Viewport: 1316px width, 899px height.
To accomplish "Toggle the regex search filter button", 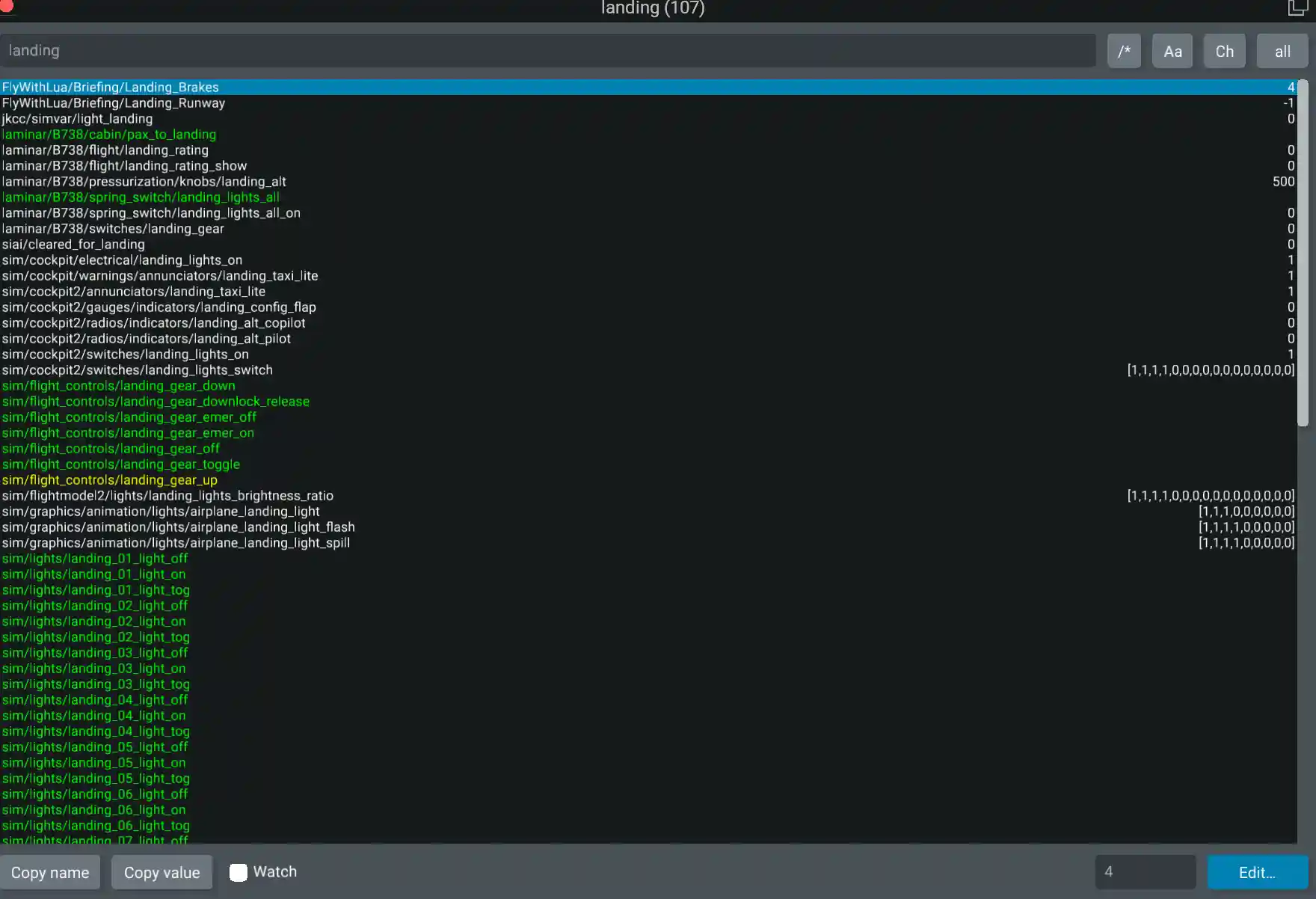I will tap(1124, 51).
